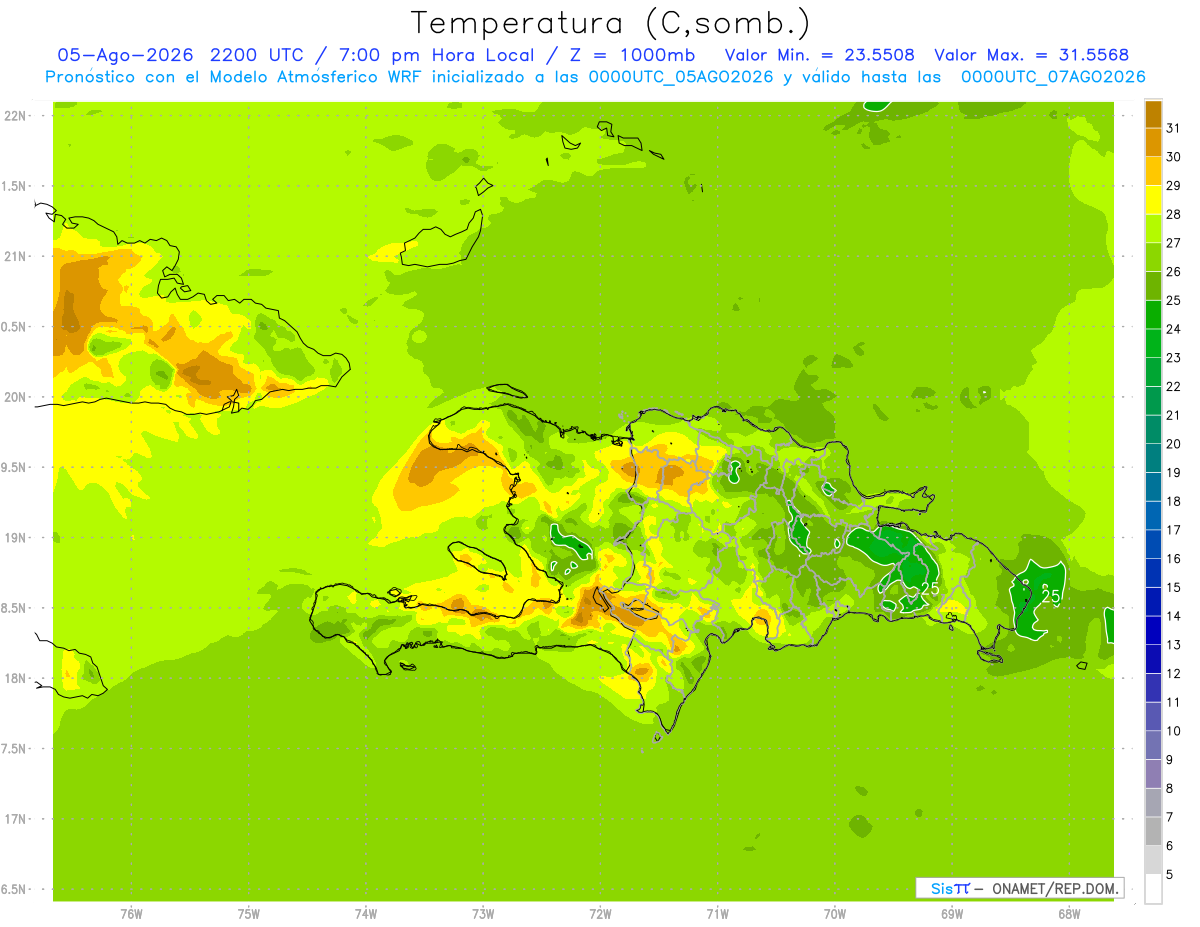Click longitude label "68W"
The height and width of the screenshot is (927, 1200).
click(x=1069, y=915)
